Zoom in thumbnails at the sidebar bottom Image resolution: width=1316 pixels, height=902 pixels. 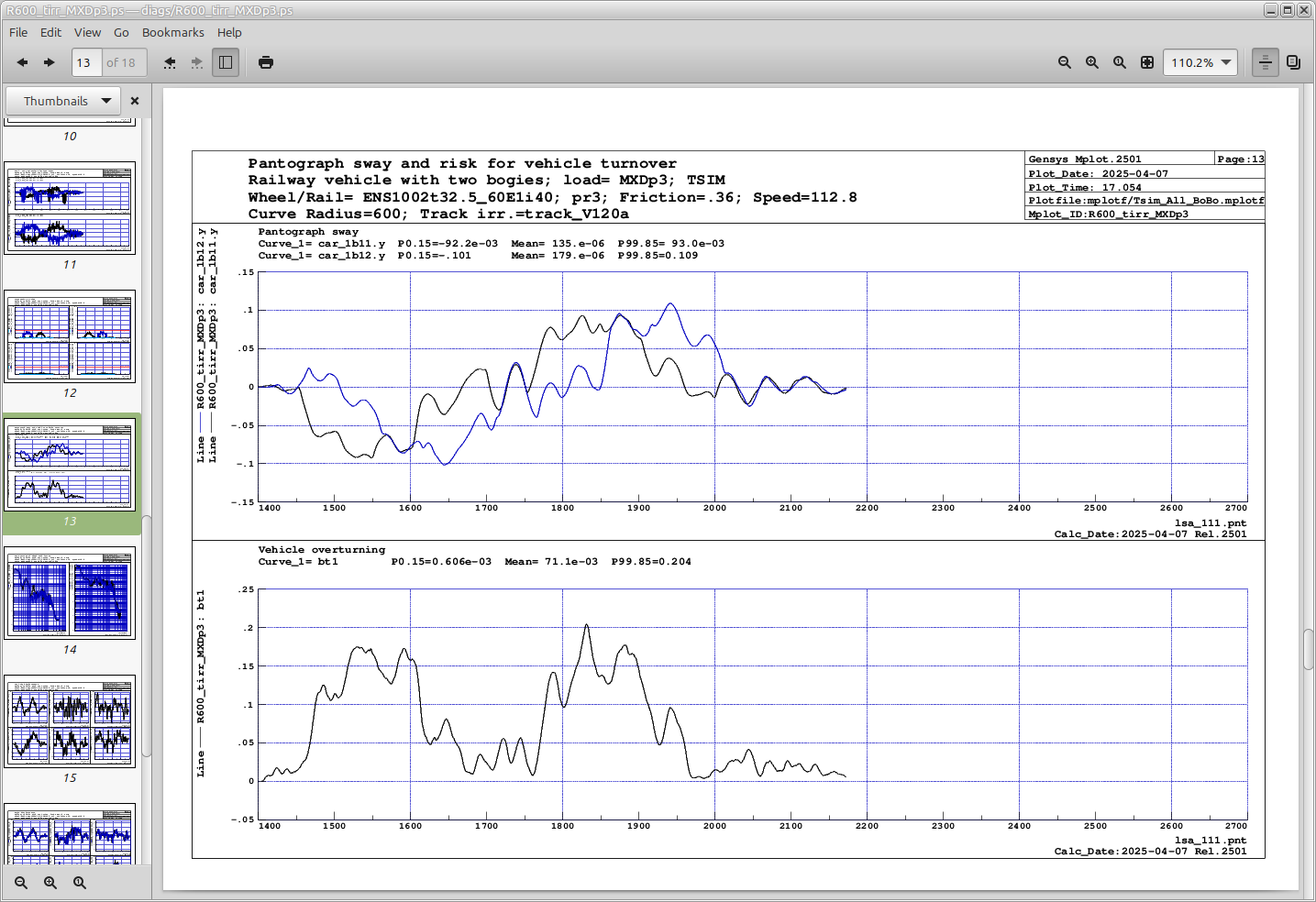pyautogui.click(x=50, y=883)
